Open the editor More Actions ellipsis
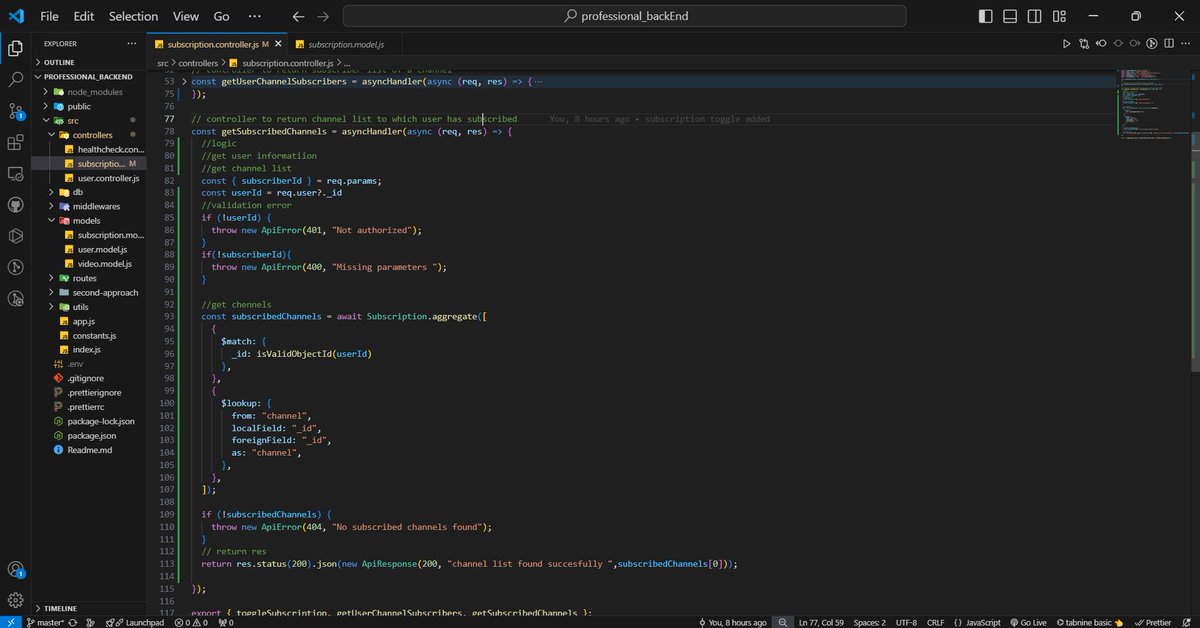This screenshot has width=1200, height=628. click(1187, 44)
